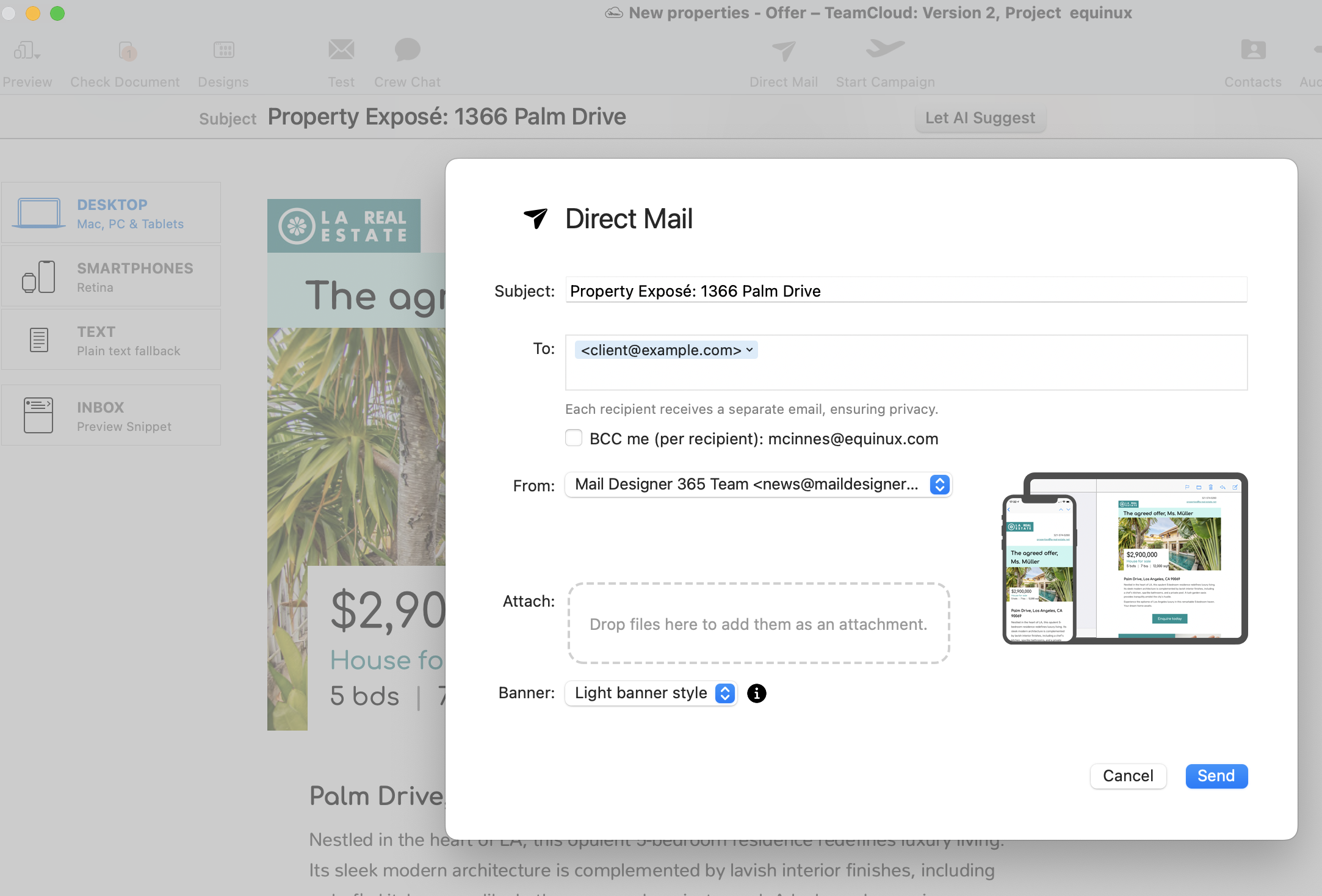Click the 'The agr' email headline text
Screen dimensions: 1322x896
[375, 297]
